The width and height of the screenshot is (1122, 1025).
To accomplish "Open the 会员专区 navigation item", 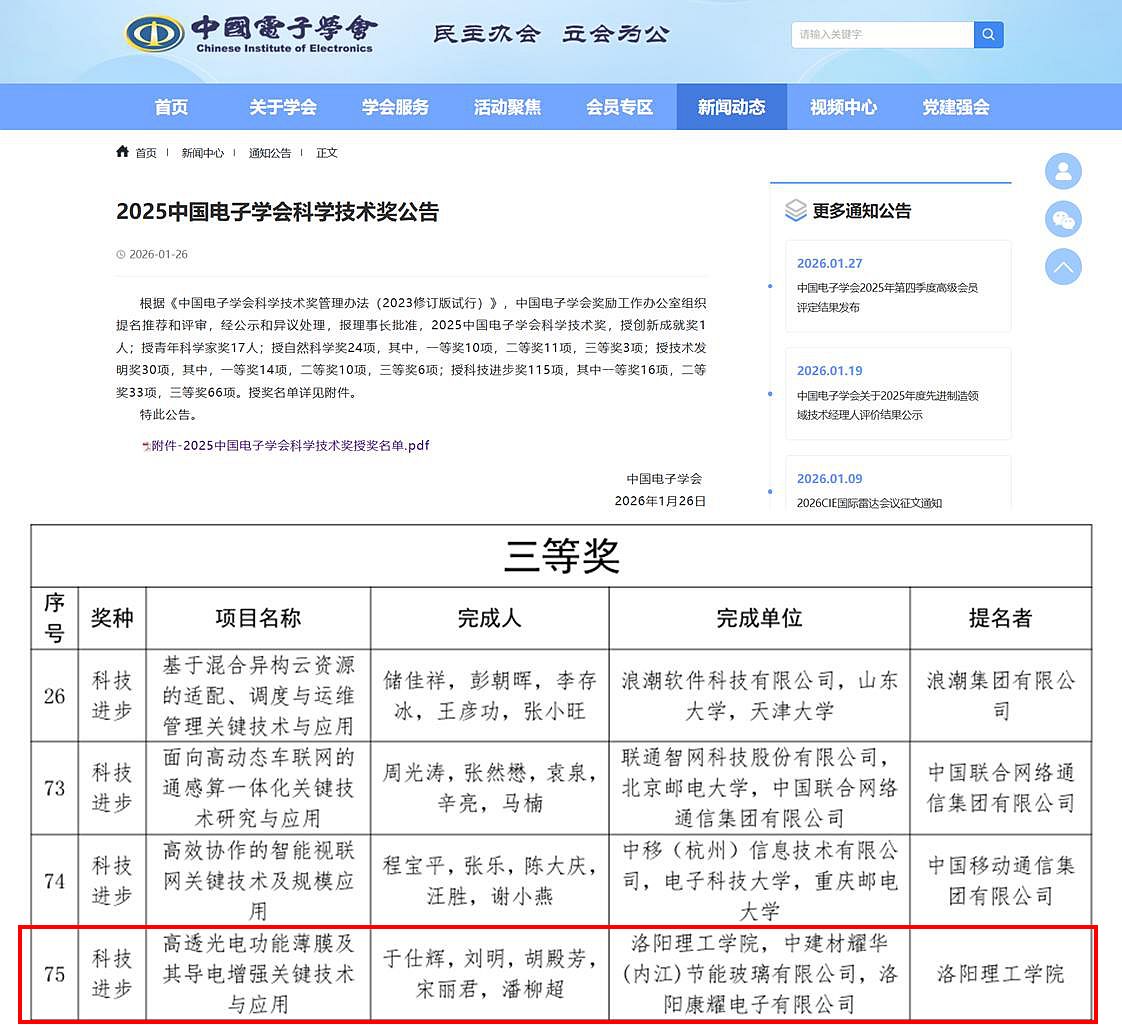I will click(x=619, y=108).
